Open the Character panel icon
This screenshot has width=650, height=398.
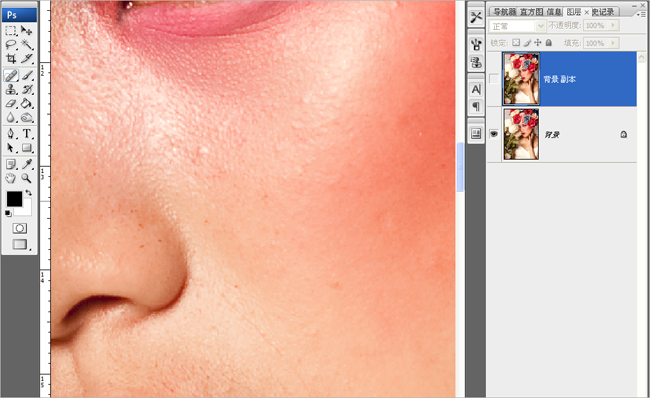(476, 89)
